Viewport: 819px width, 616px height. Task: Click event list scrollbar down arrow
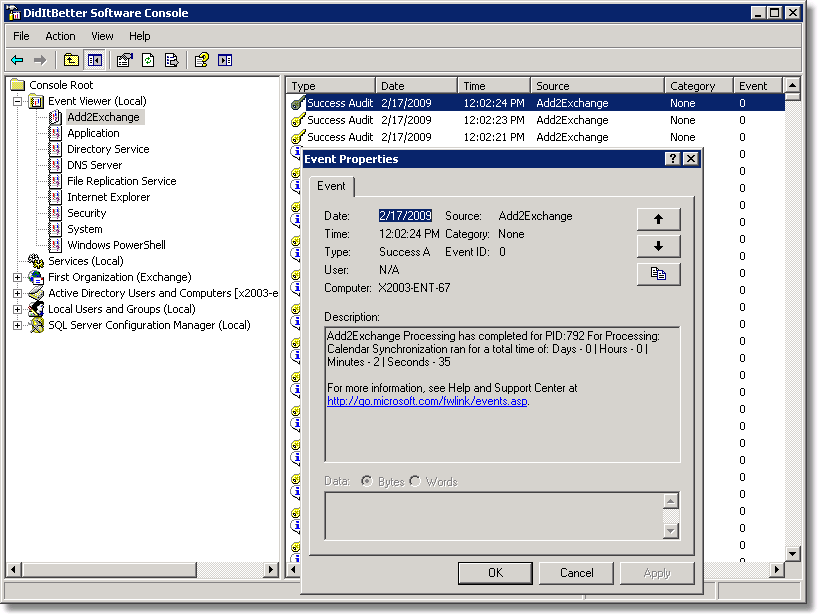tap(792, 554)
